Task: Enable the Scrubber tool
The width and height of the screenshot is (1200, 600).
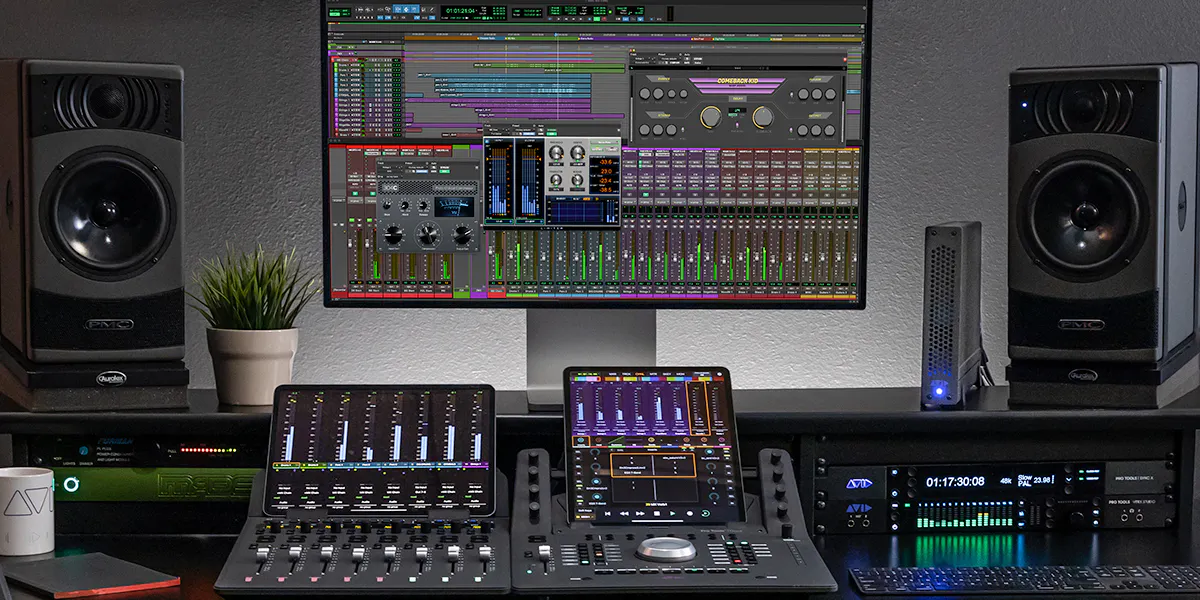Action: point(423,9)
